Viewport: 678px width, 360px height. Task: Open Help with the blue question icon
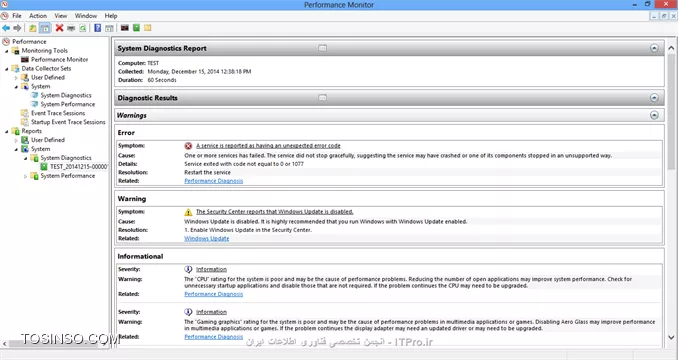point(98,28)
